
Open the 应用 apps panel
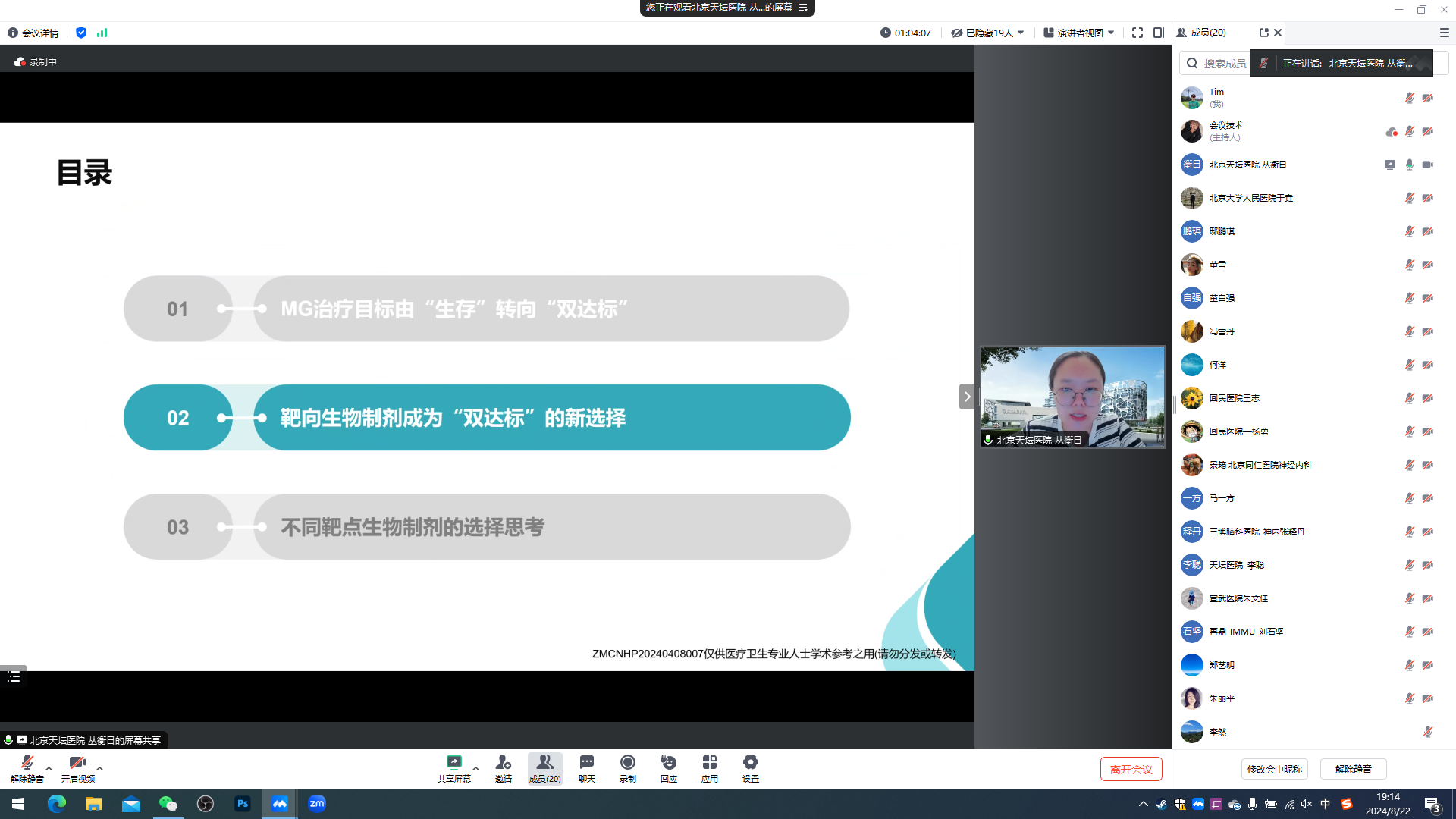[709, 768]
